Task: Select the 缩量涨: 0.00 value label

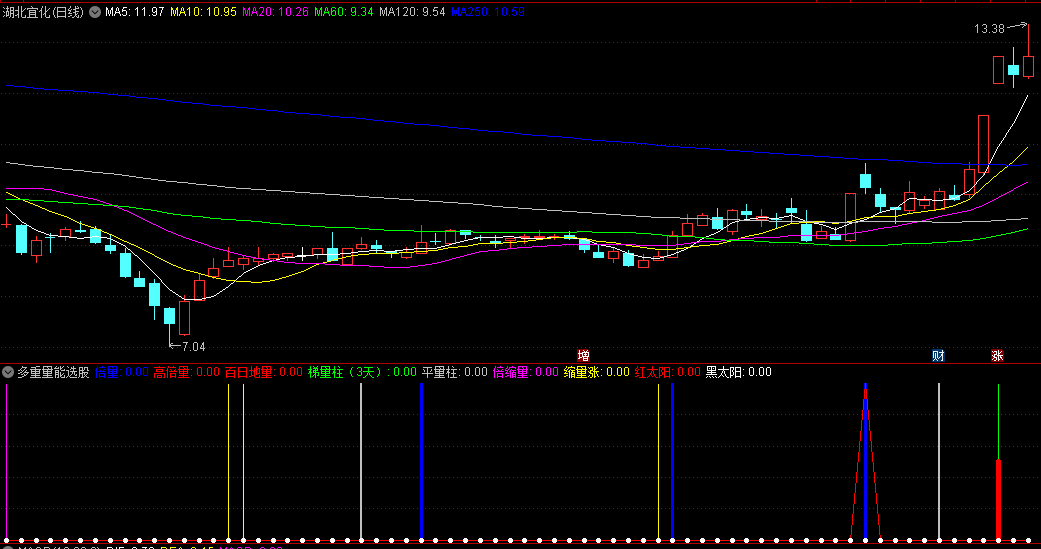Action: 596,372
